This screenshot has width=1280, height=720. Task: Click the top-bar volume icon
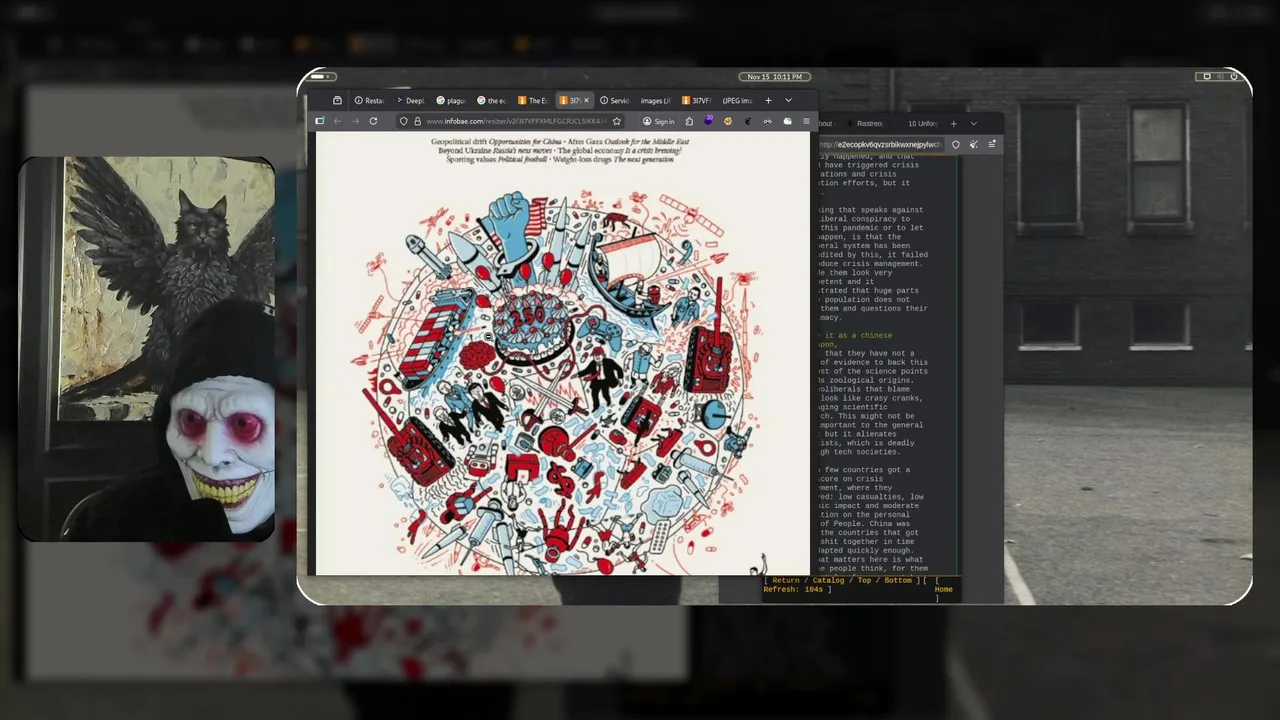1221,76
